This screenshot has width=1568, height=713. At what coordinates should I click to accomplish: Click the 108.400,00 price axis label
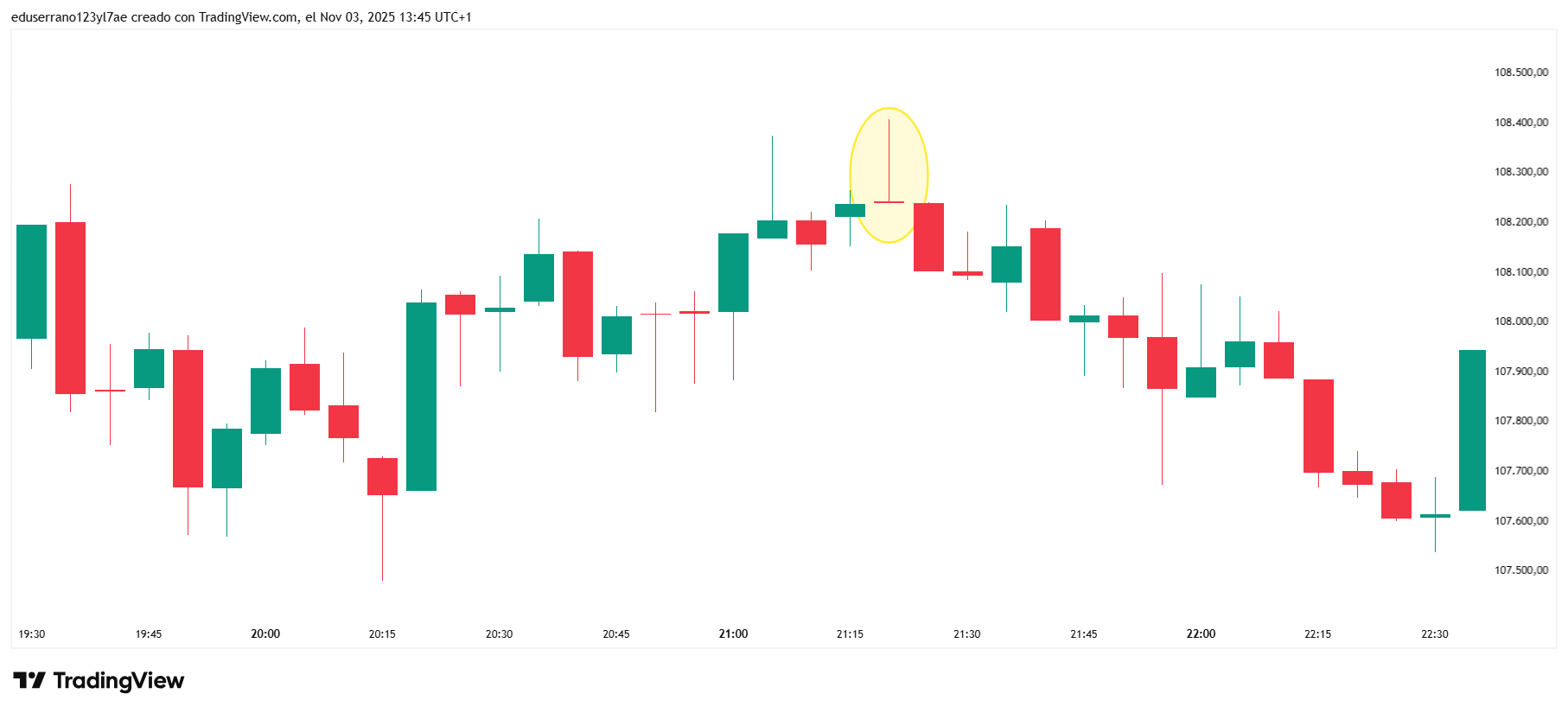(1520, 123)
